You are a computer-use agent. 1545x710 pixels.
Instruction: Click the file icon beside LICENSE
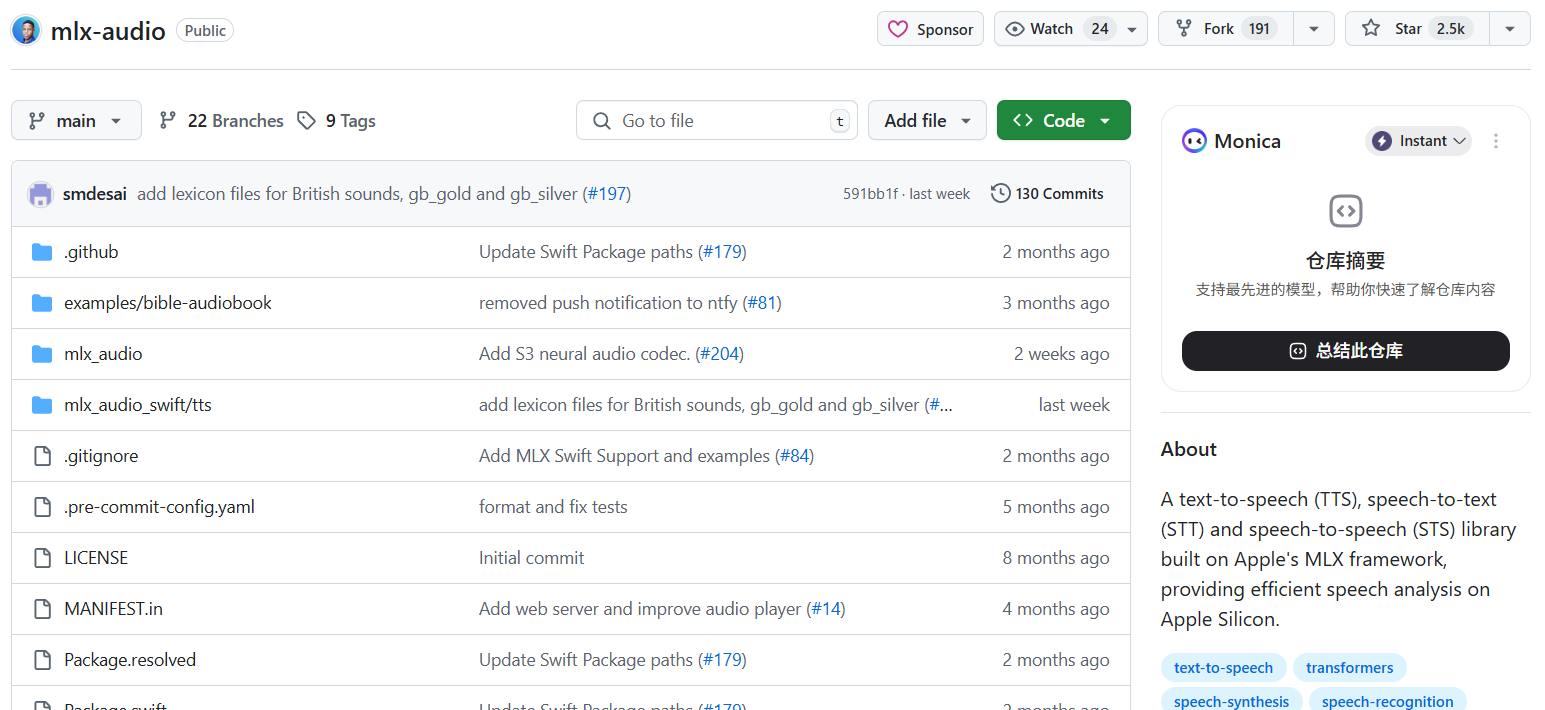tap(42, 558)
